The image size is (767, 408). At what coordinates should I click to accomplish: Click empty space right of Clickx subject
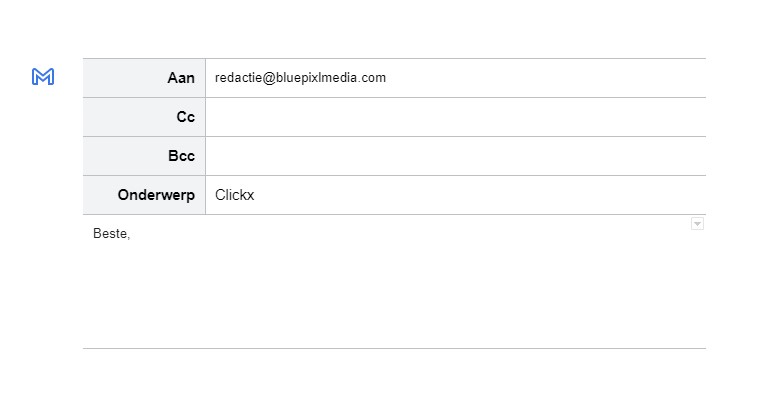click(479, 195)
